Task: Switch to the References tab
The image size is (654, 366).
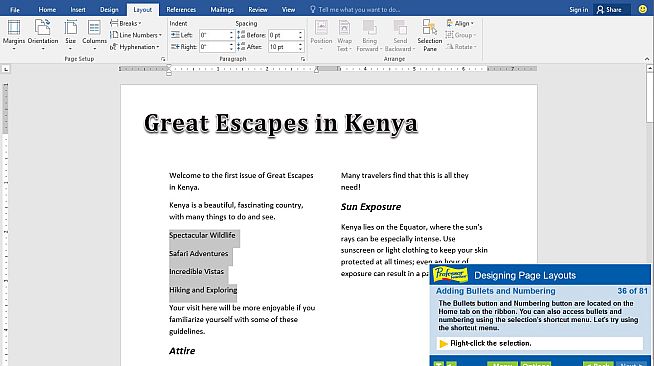Action: 181,10
